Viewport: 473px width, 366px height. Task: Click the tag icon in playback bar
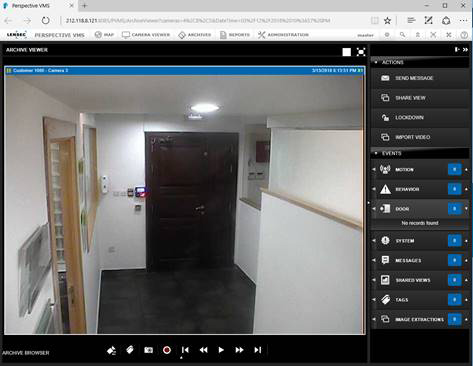click(130, 350)
